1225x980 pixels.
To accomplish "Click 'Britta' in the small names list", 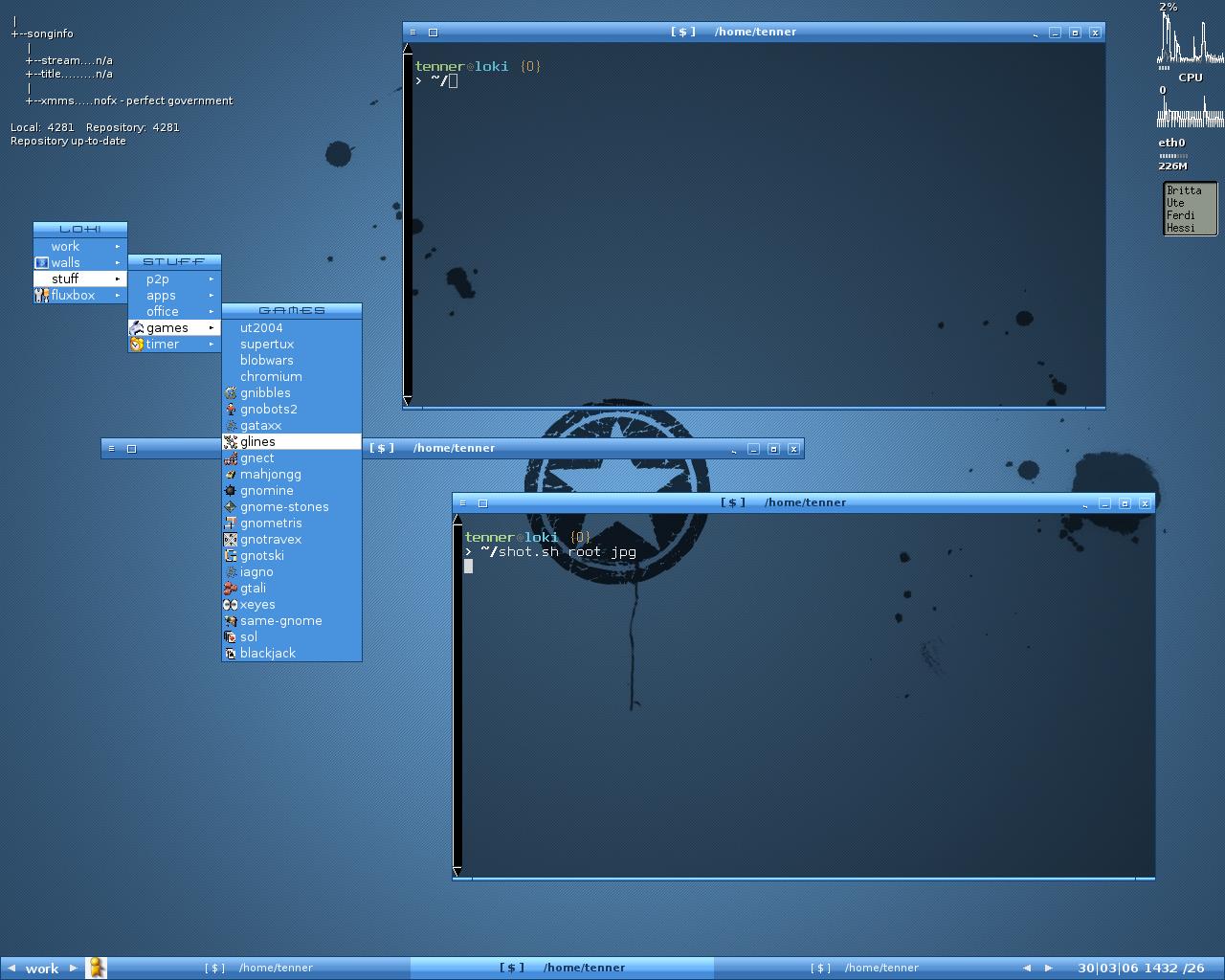I will (1184, 190).
